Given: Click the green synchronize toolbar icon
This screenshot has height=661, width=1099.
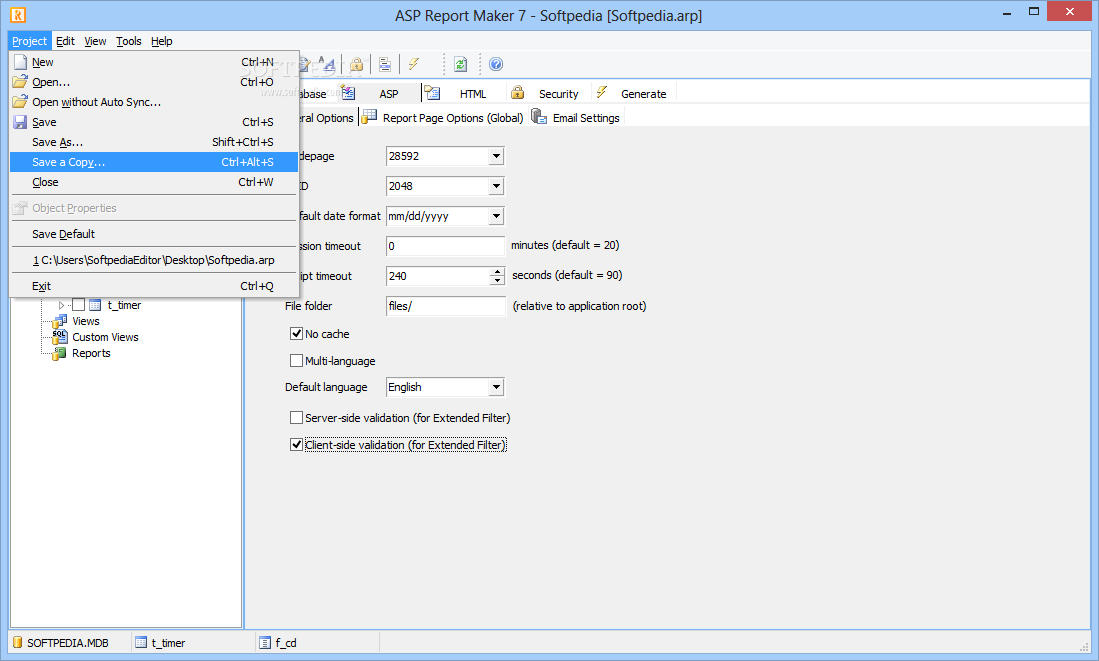Looking at the screenshot, I should tap(460, 64).
